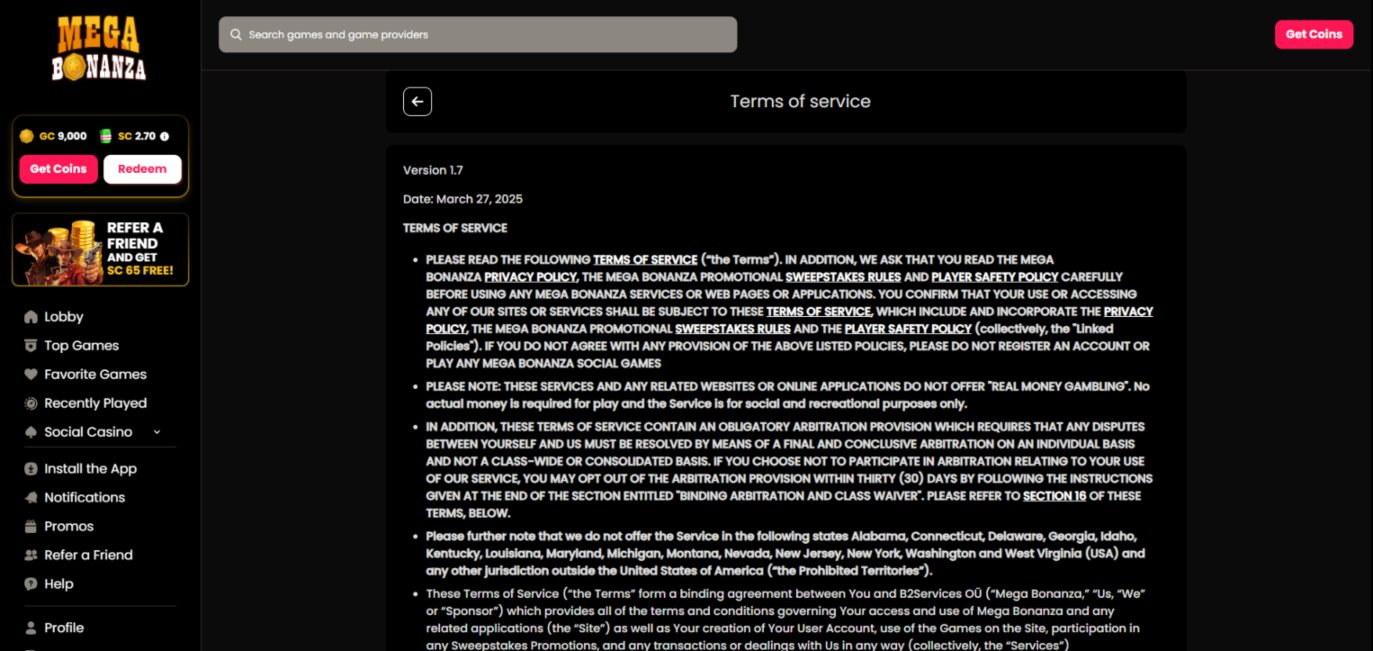Click the sidebar Get Coins button

(x=59, y=169)
